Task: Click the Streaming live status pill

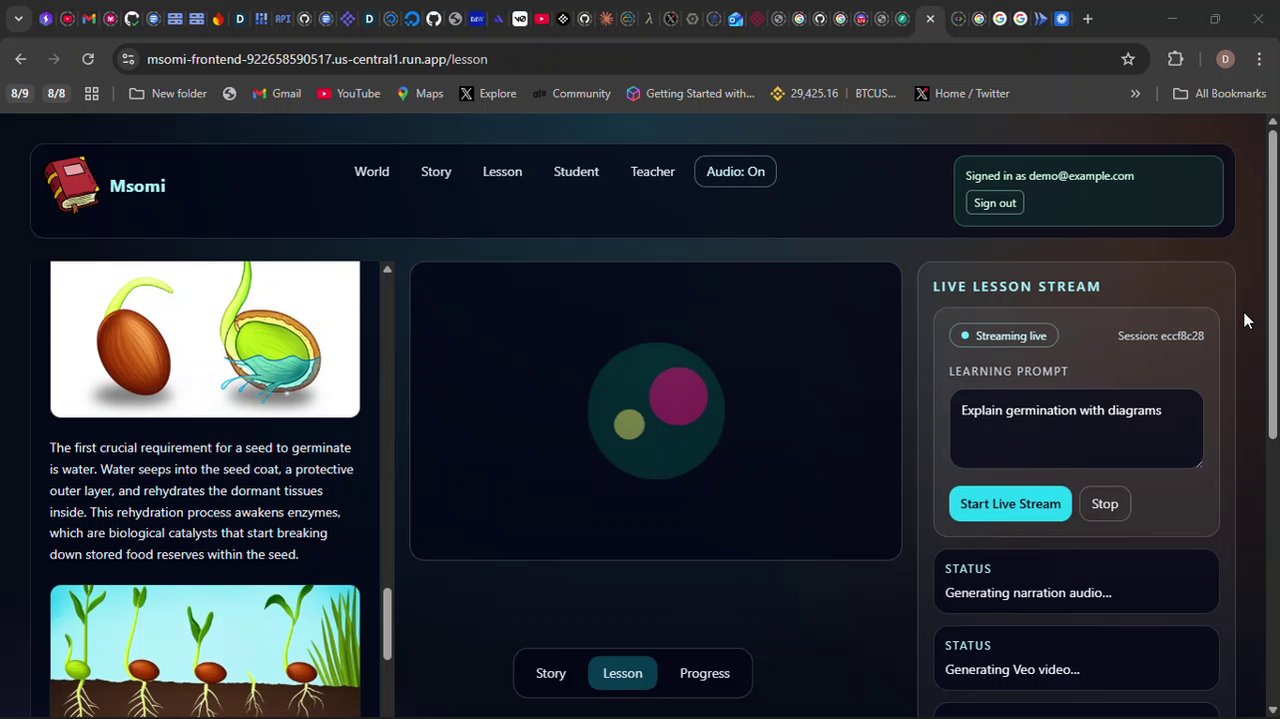Action: click(1004, 336)
